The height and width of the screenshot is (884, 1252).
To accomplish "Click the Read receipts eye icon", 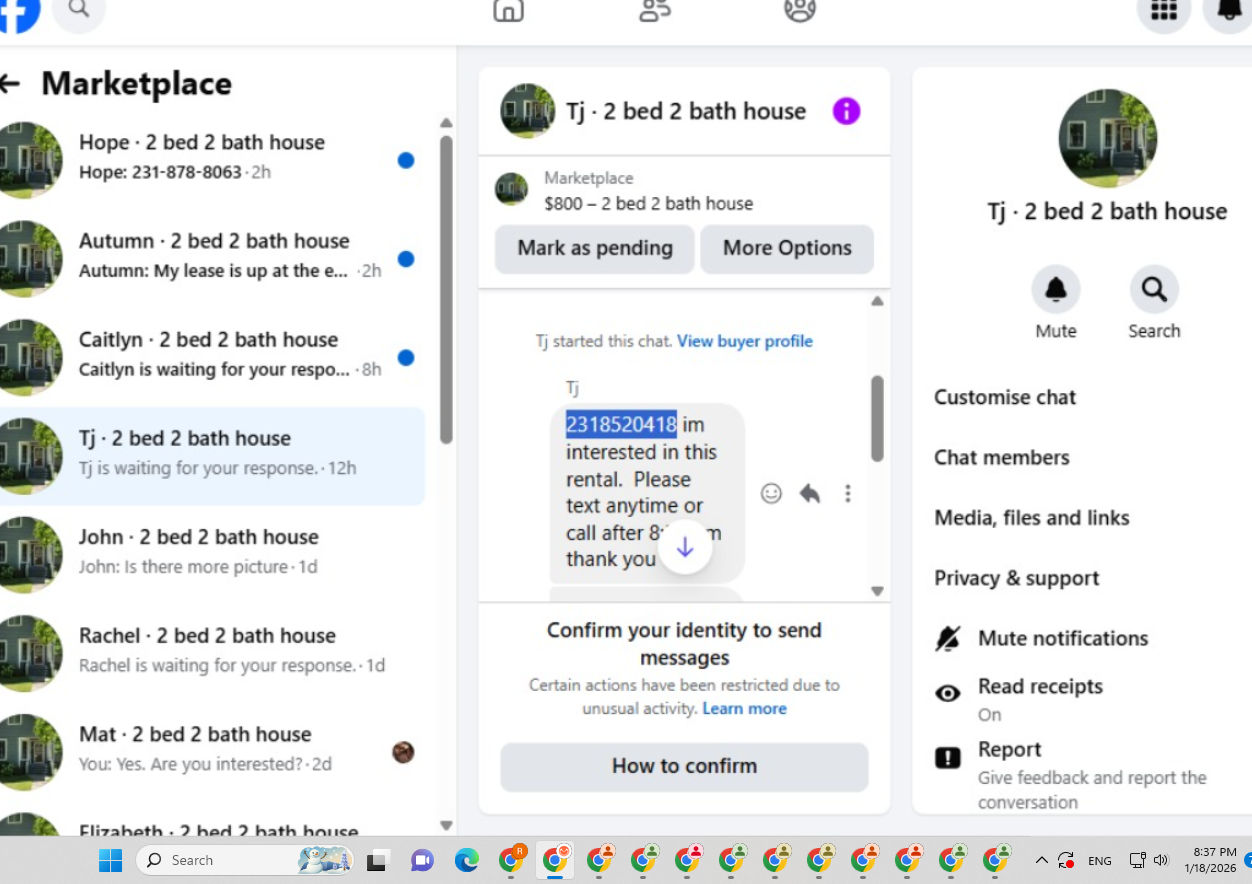I will tap(947, 693).
